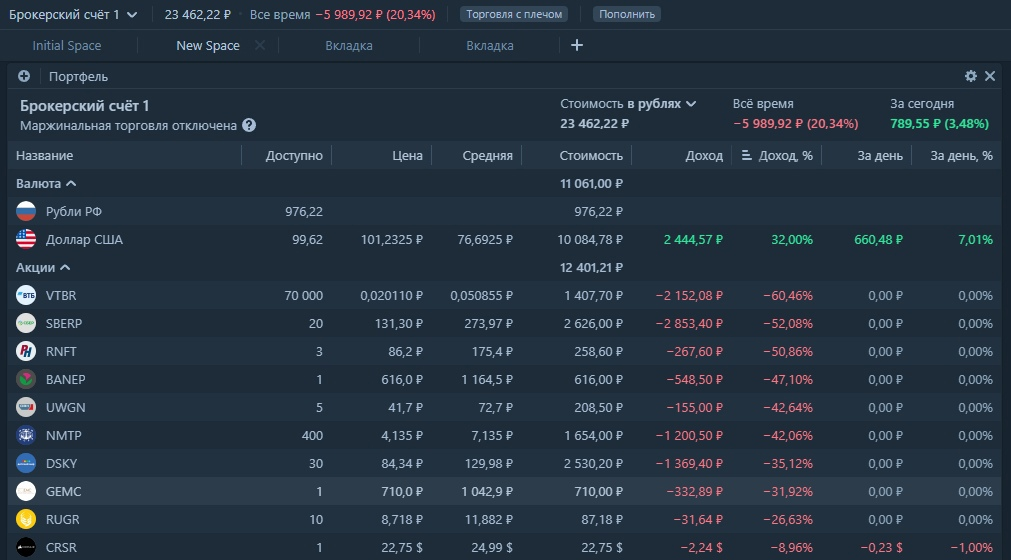
Task: Click GEMC loss percent −31,92%
Action: (788, 492)
